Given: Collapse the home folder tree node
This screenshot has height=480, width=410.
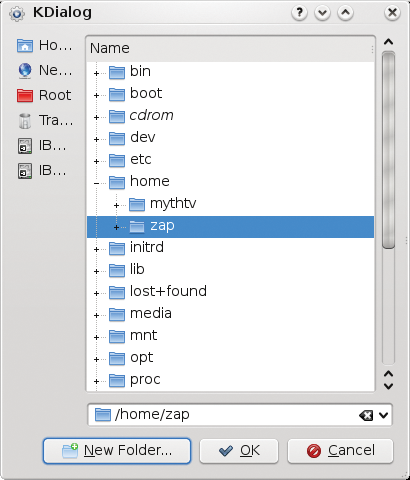Looking at the screenshot, I should pyautogui.click(x=96, y=183).
